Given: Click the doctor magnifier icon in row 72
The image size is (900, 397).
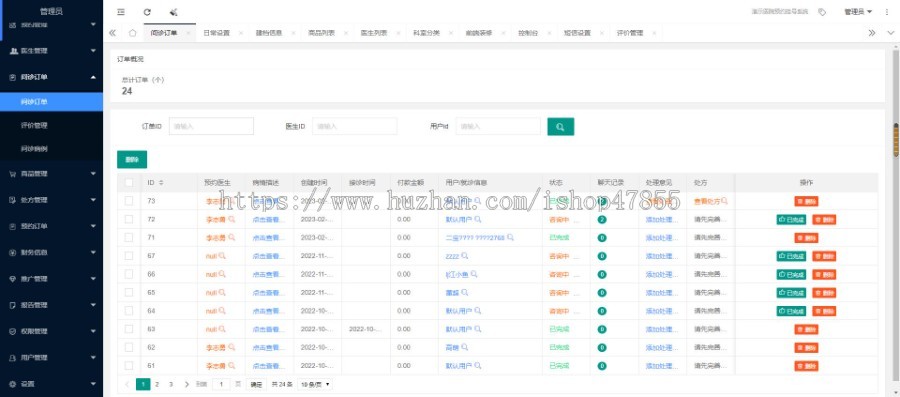Looking at the screenshot, I should [x=232, y=219].
